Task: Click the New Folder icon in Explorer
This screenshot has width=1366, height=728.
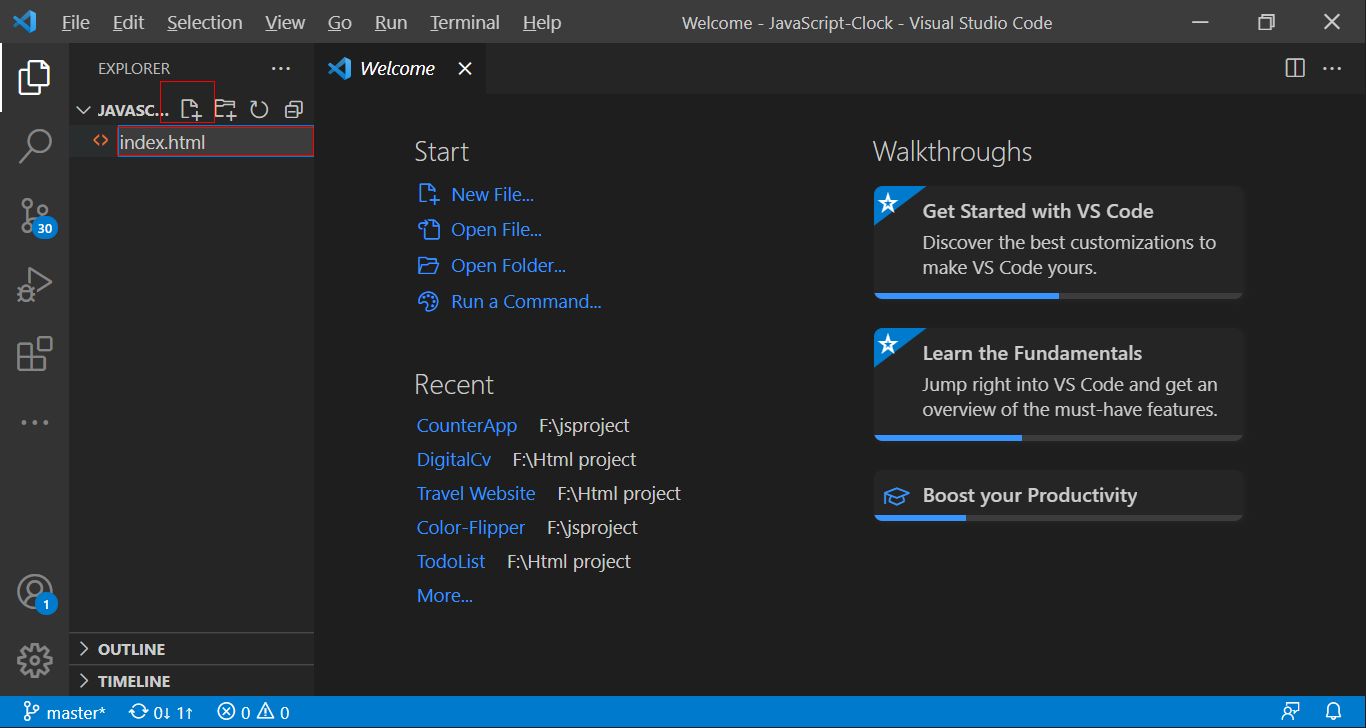Action: [x=225, y=109]
